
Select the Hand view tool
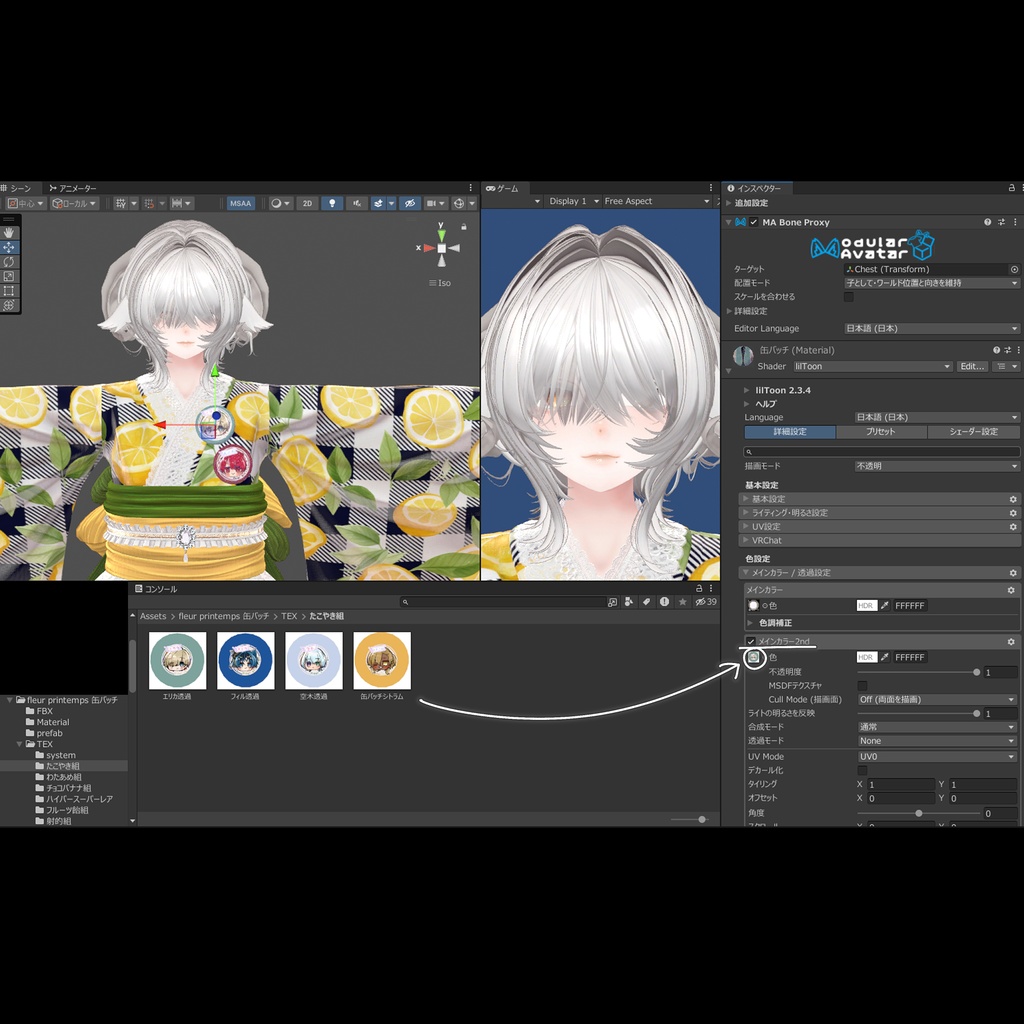click(x=8, y=232)
